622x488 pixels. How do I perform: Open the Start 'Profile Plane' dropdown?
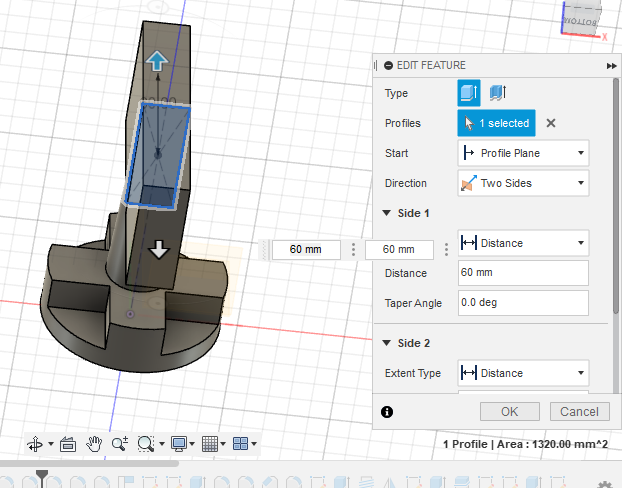pyautogui.click(x=523, y=153)
